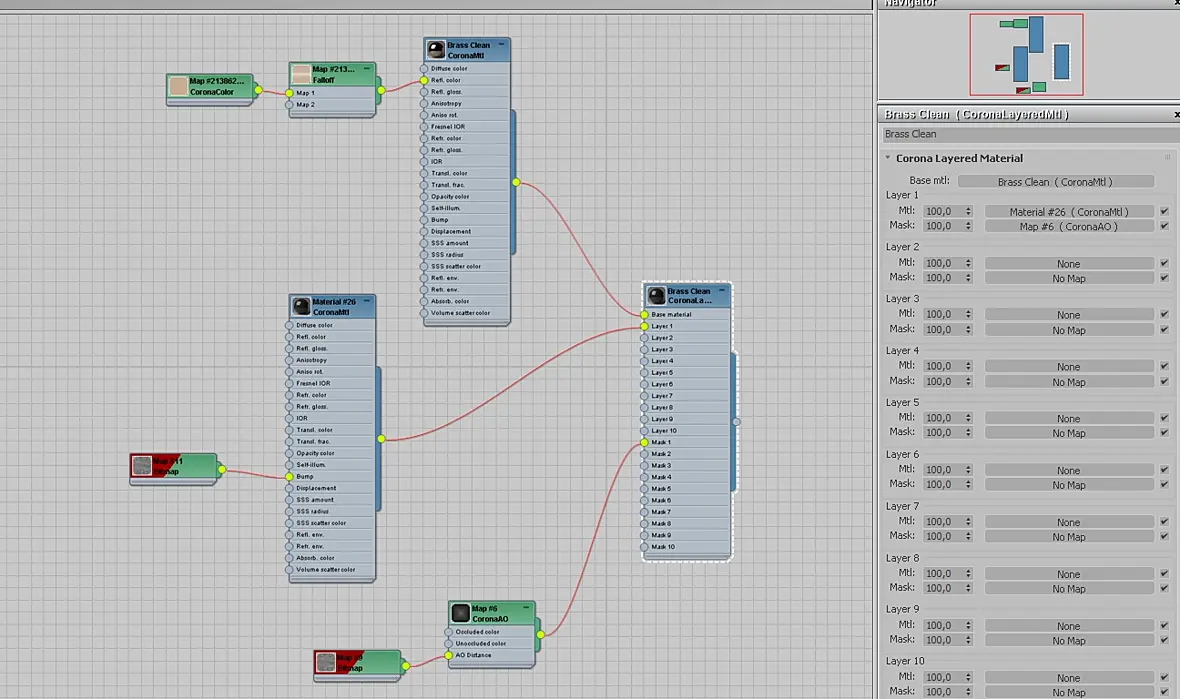The image size is (1180, 699).
Task: Click the Brass Clean CoronaMtl node sphere icon
Action: 436,50
